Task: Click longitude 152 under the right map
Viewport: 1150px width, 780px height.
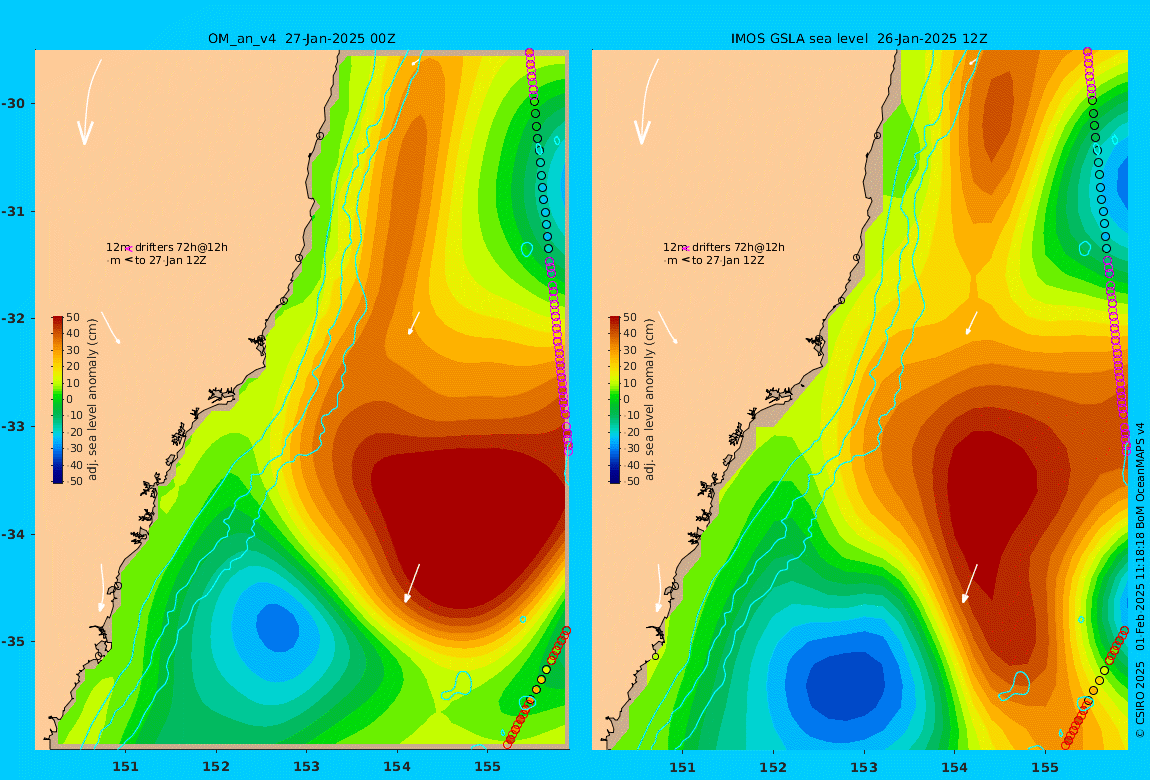Action: [x=774, y=767]
